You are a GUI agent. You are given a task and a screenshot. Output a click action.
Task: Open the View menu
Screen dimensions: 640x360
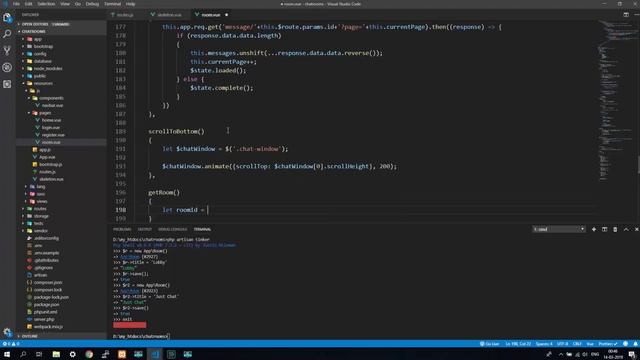[x=65, y=4]
